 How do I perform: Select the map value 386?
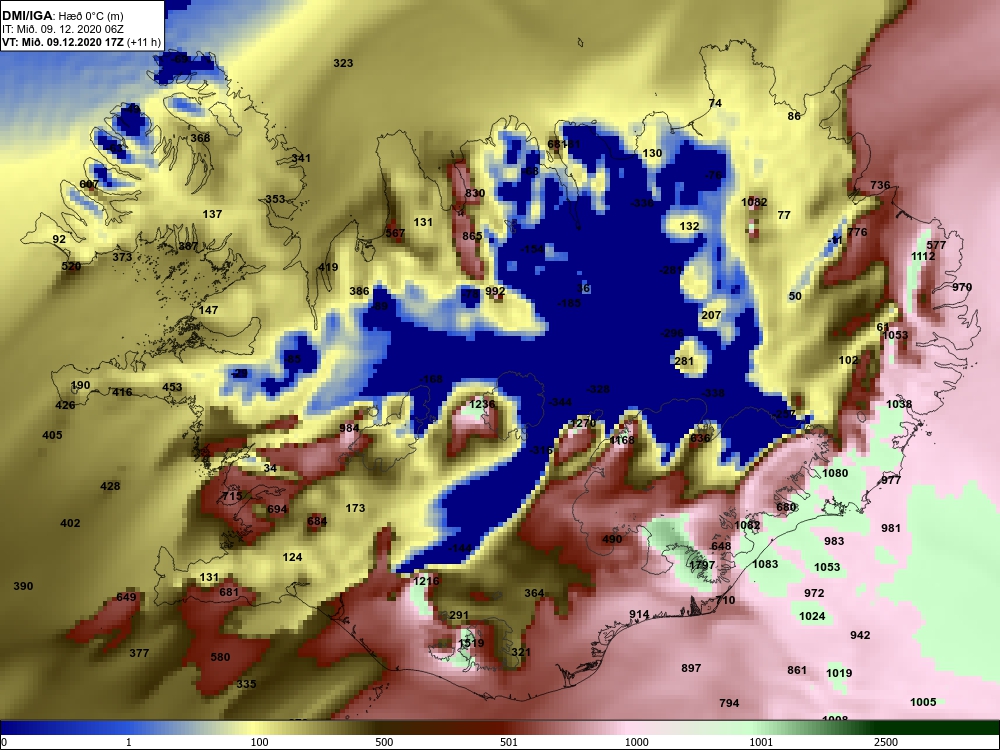click(x=359, y=291)
